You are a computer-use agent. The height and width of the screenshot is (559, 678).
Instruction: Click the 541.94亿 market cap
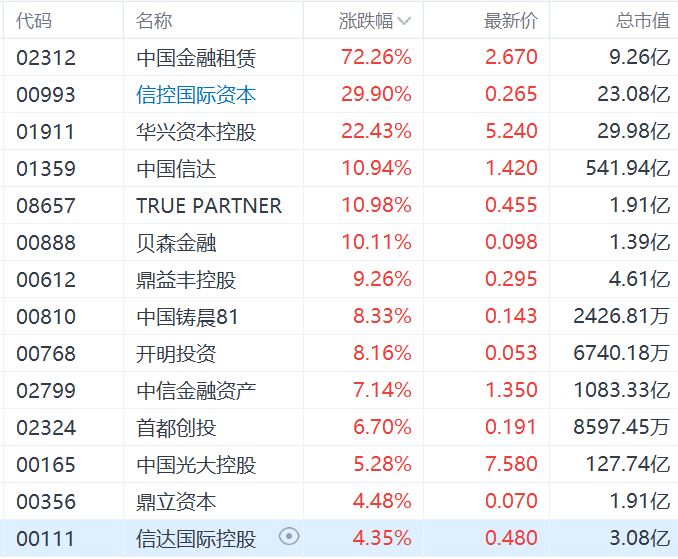pyautogui.click(x=628, y=168)
